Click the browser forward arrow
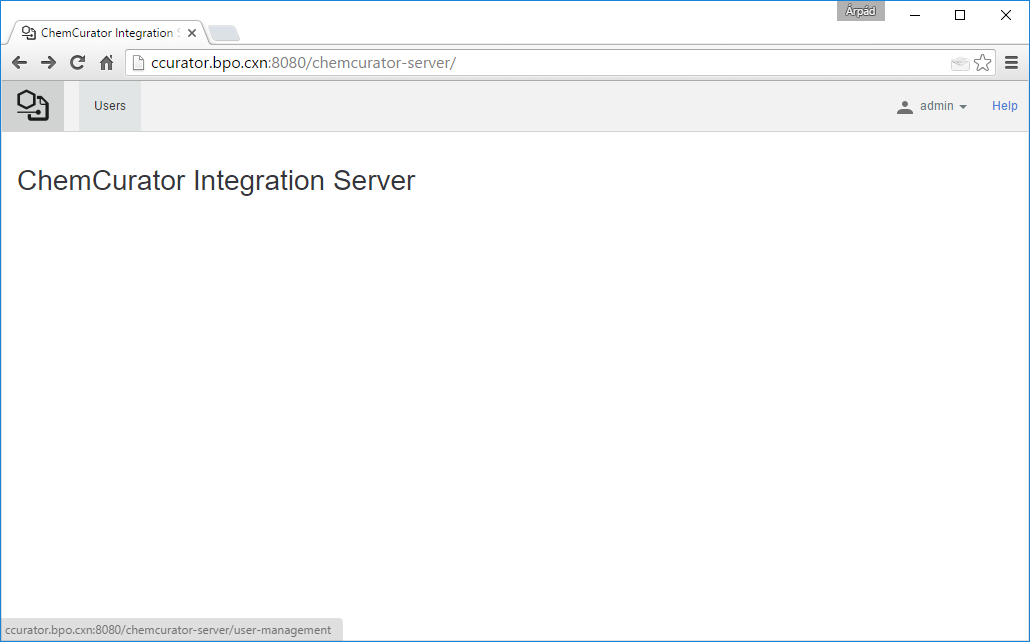The height and width of the screenshot is (642, 1030). click(x=48, y=63)
